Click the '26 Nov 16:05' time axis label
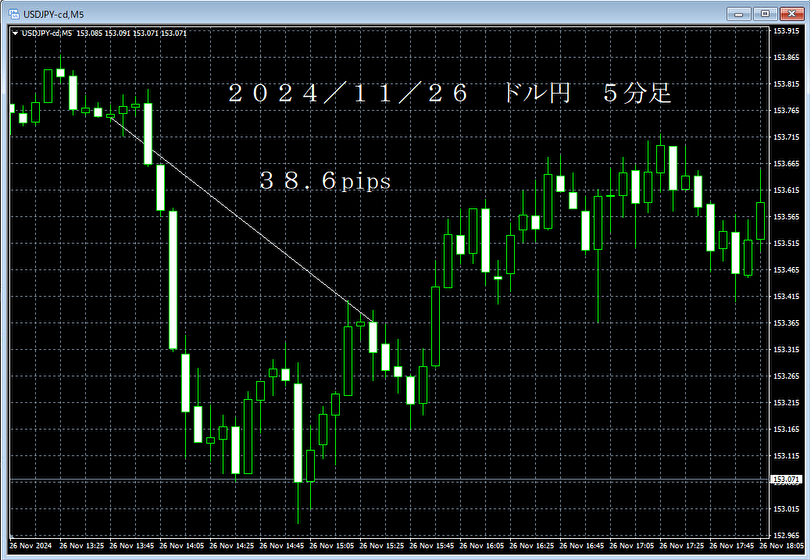The image size is (810, 560). coord(481,546)
